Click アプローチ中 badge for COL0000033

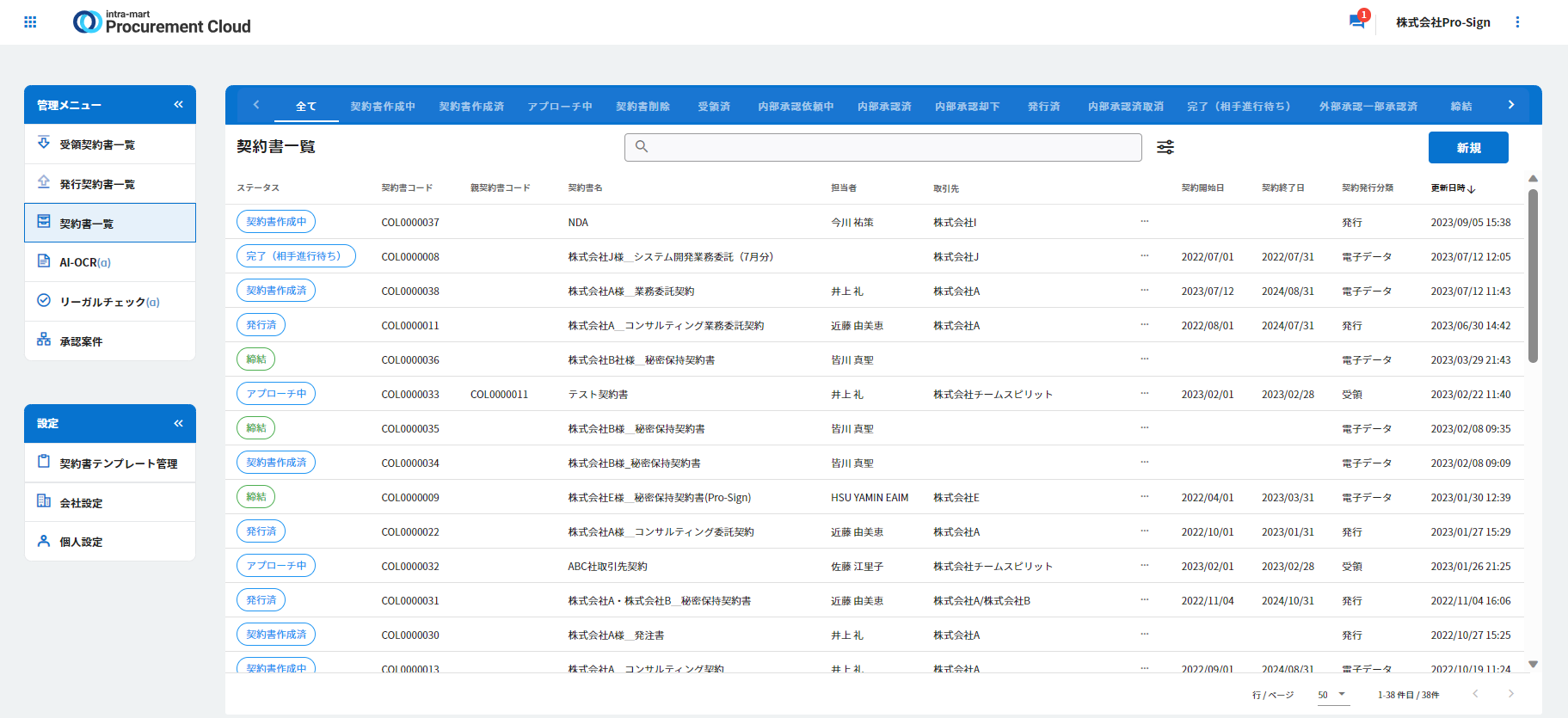coord(276,394)
